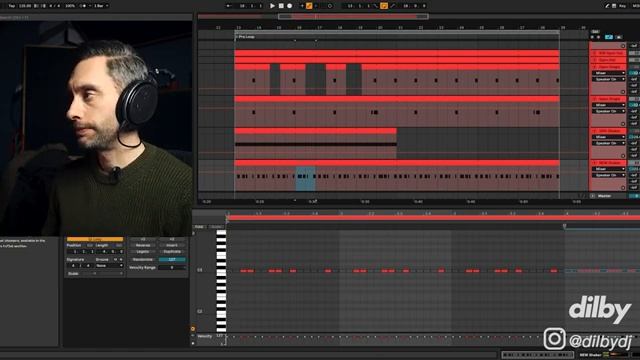The image size is (640, 360).
Task: Select the first C3 MIDI note
Action: tap(244, 271)
